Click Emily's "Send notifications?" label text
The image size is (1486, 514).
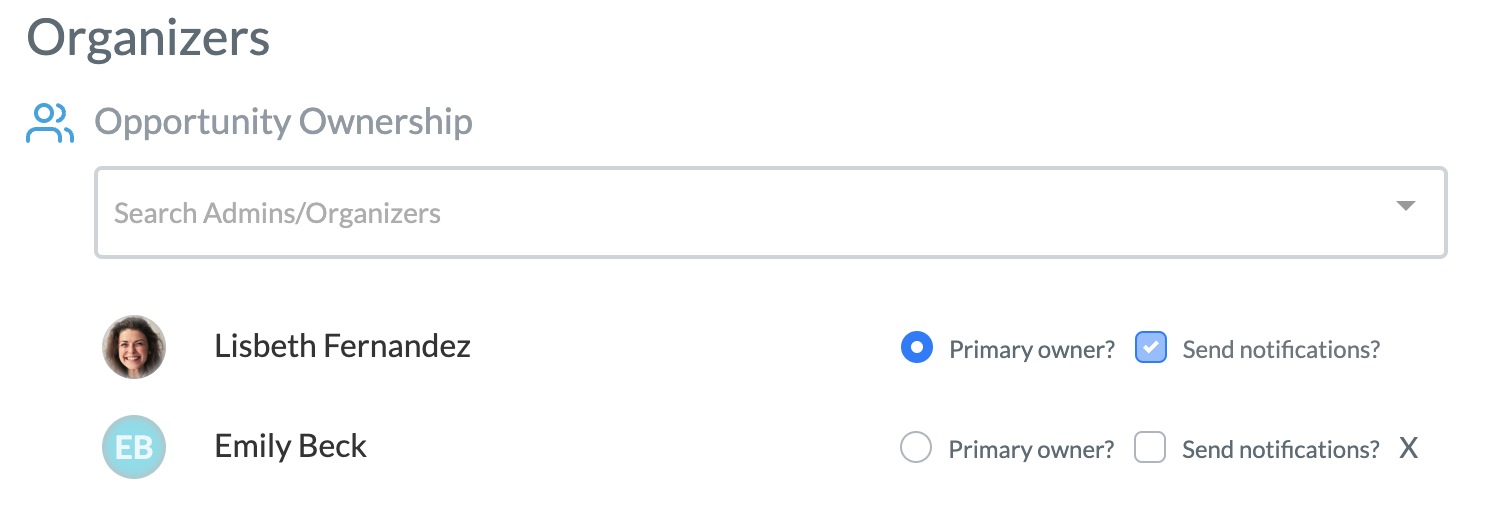[1281, 450]
